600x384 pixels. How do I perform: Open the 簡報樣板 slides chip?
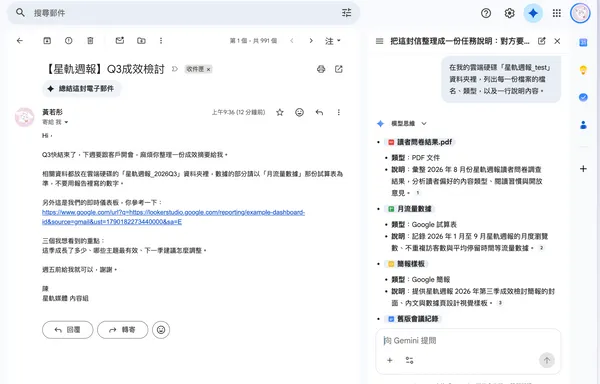point(406,264)
